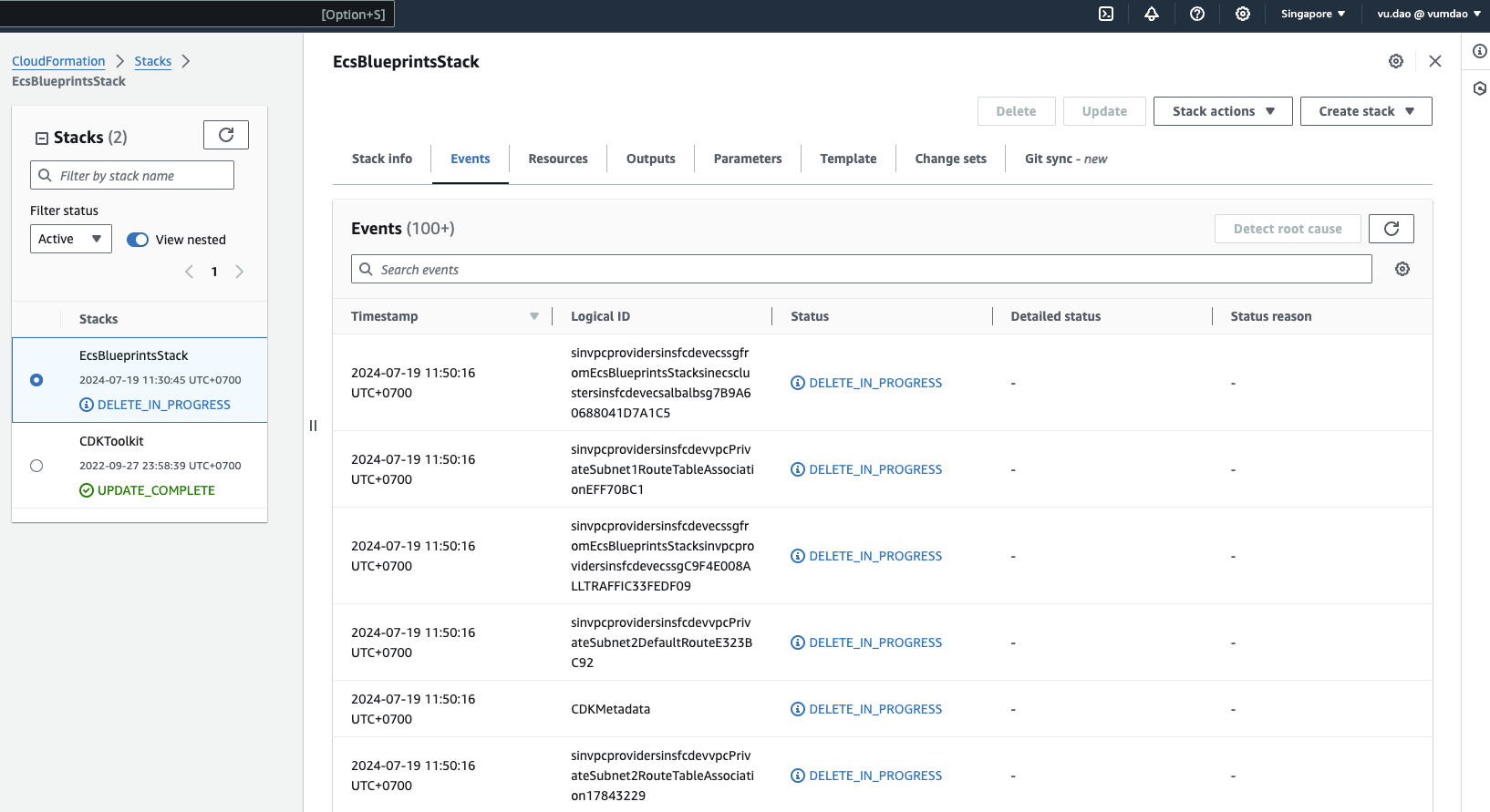The height and width of the screenshot is (812, 1490).
Task: Go to the previous stacks page
Action: click(x=189, y=272)
